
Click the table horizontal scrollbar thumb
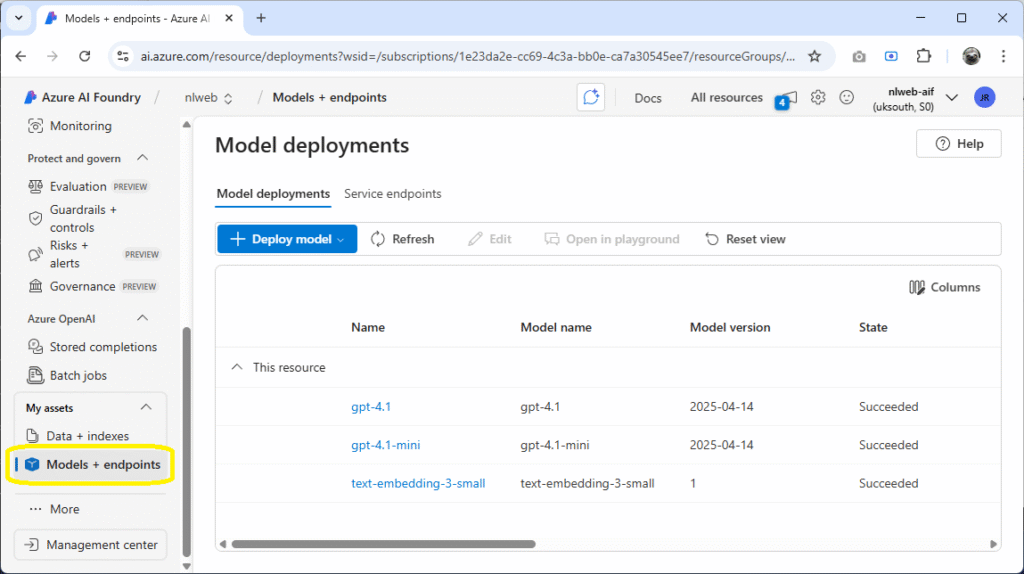pos(383,544)
